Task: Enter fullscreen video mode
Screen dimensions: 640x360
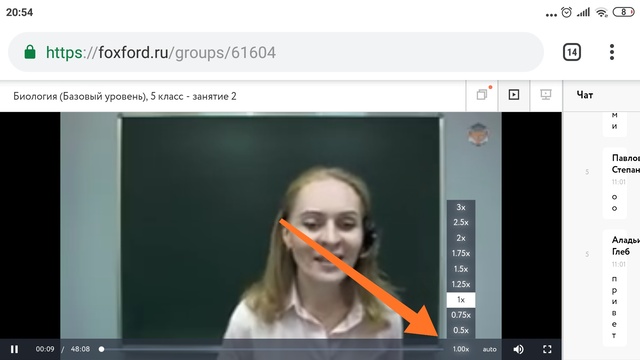Action: coord(547,349)
